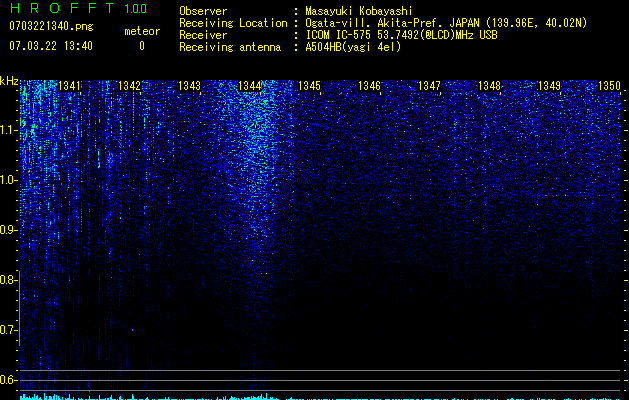Click the 1342 time marker

[130, 86]
